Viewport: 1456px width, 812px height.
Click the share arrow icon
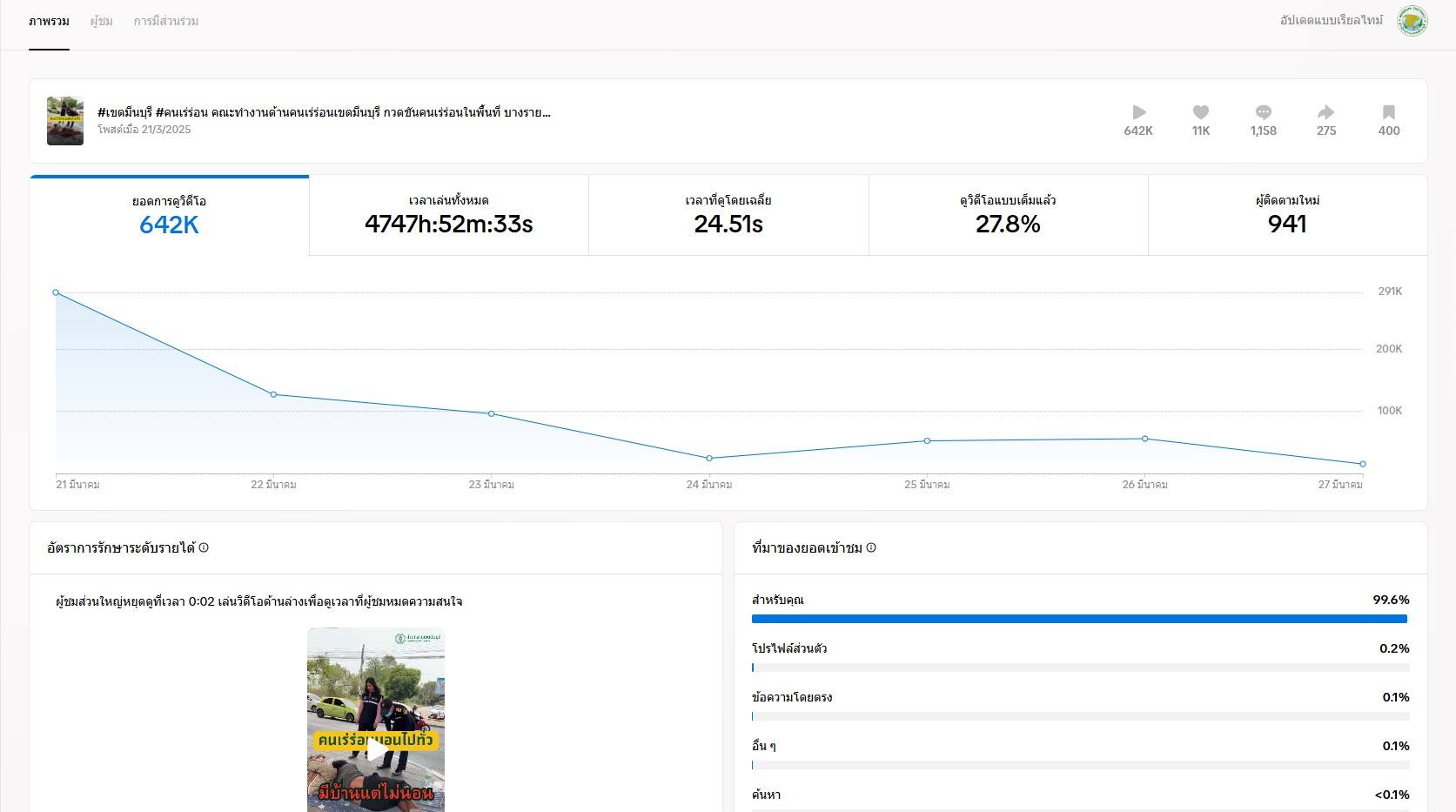(1325, 112)
